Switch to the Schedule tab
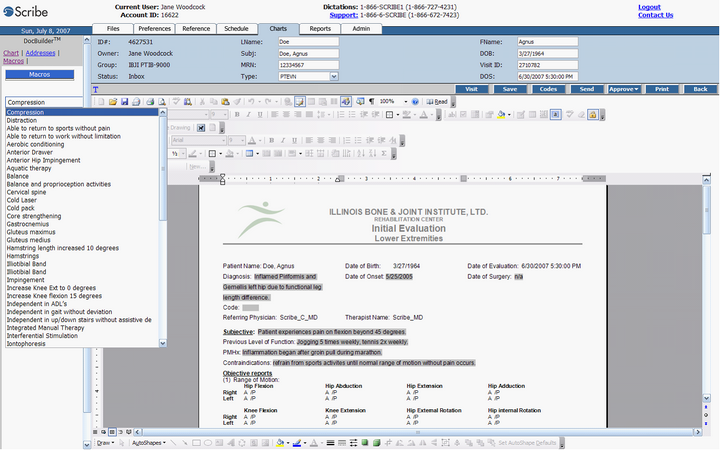Viewport: 720px width, 450px height. click(236, 28)
